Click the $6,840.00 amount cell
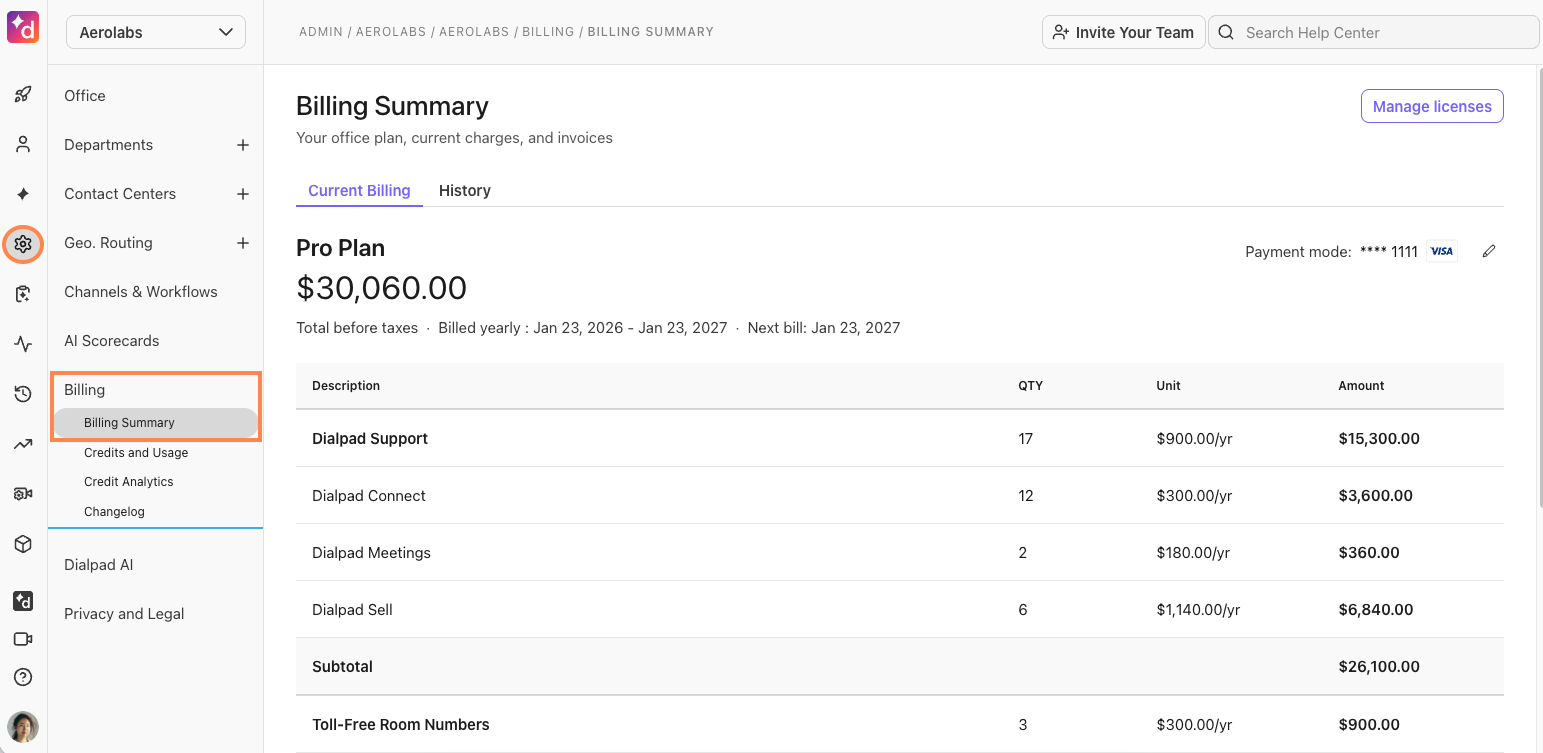The image size is (1543, 753). click(1376, 610)
